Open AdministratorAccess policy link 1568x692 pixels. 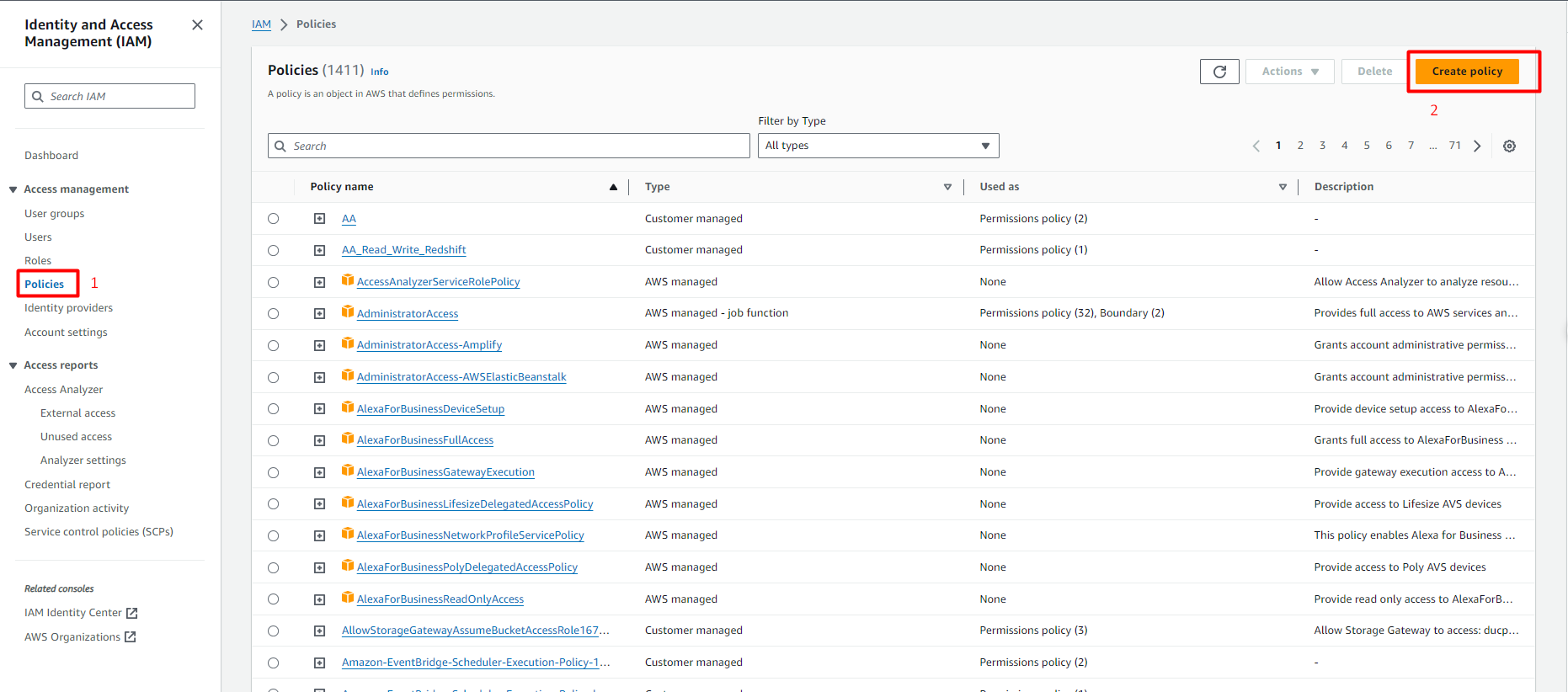click(408, 314)
